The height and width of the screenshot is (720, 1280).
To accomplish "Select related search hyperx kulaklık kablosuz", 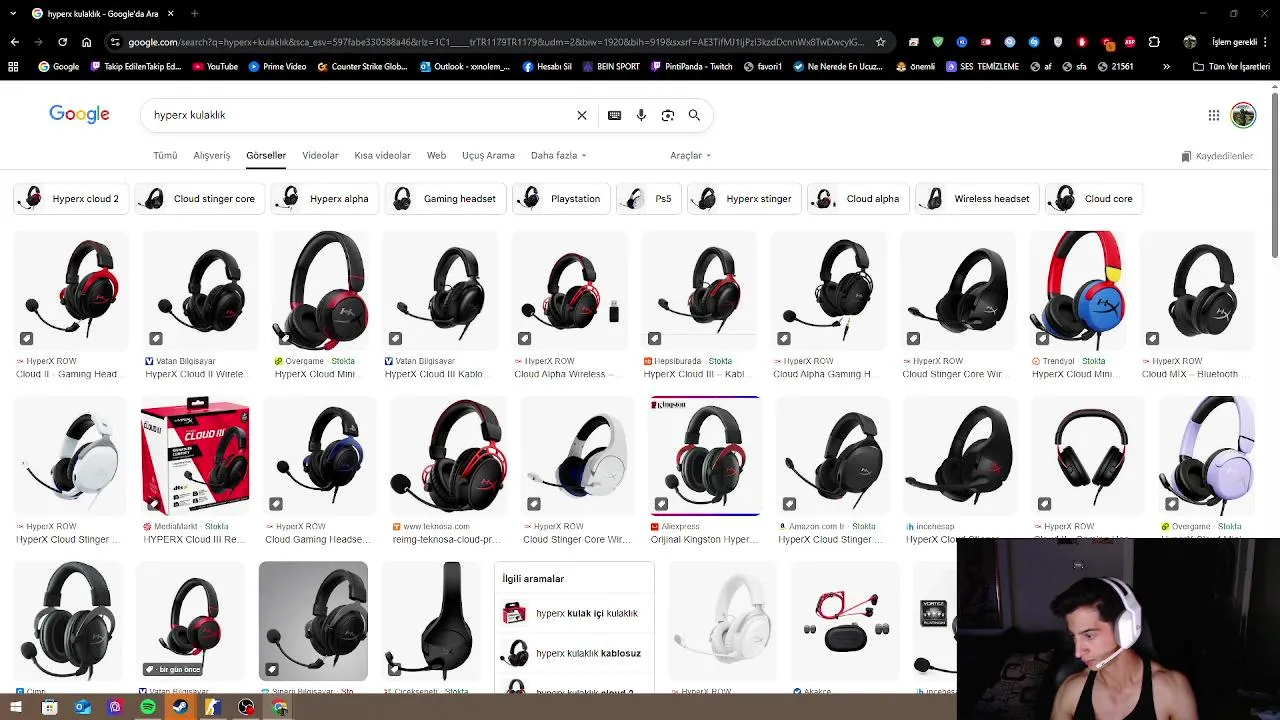I will click(574, 653).
